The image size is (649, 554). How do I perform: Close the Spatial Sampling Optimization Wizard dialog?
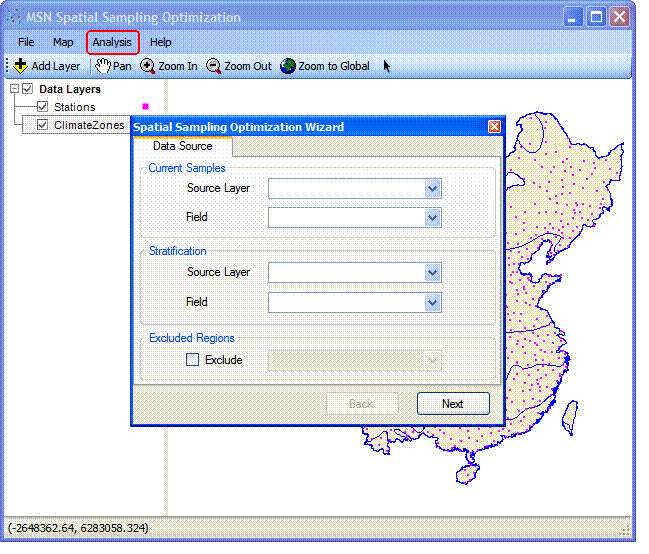(494, 127)
